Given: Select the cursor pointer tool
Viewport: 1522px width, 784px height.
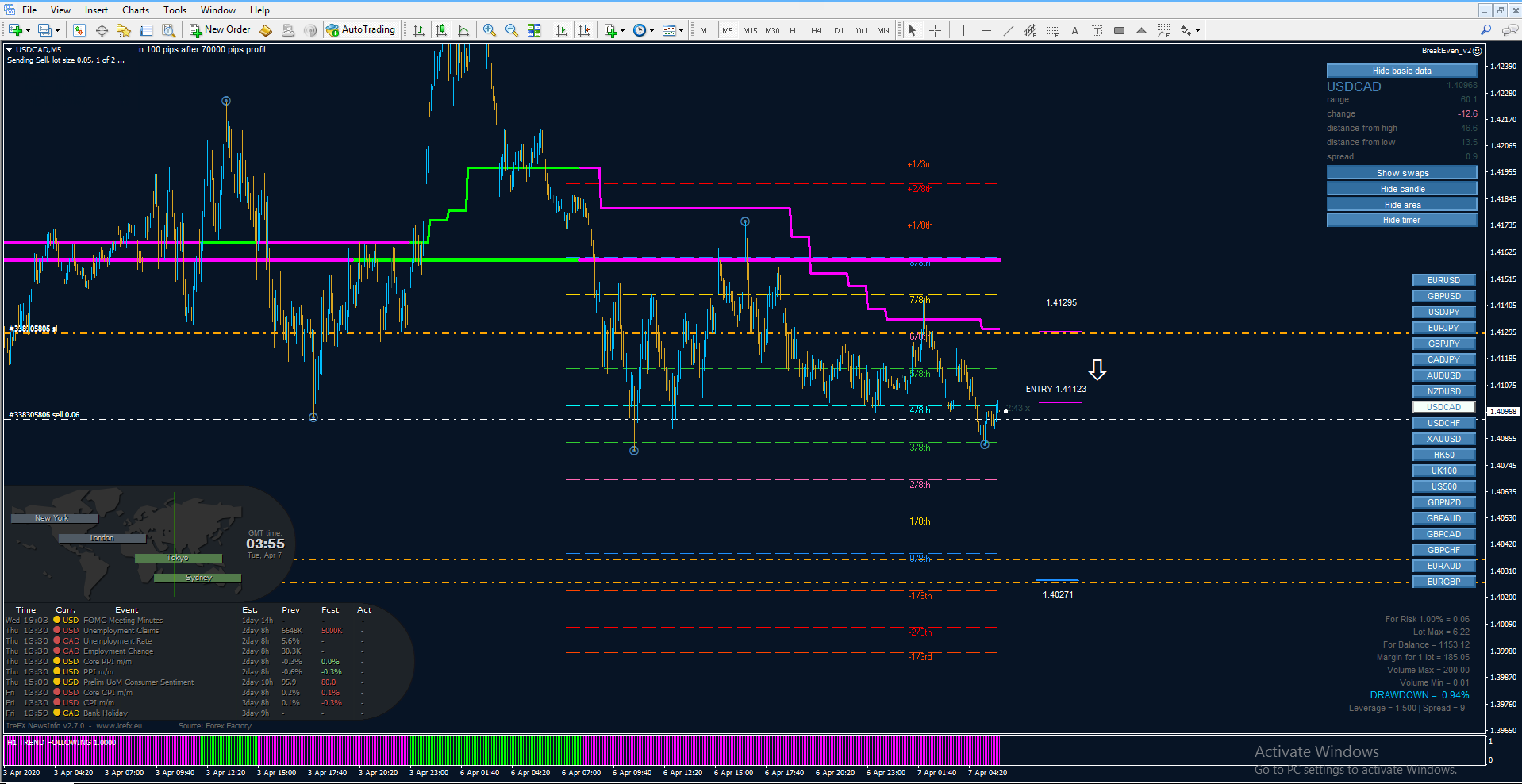Looking at the screenshot, I should (x=913, y=30).
